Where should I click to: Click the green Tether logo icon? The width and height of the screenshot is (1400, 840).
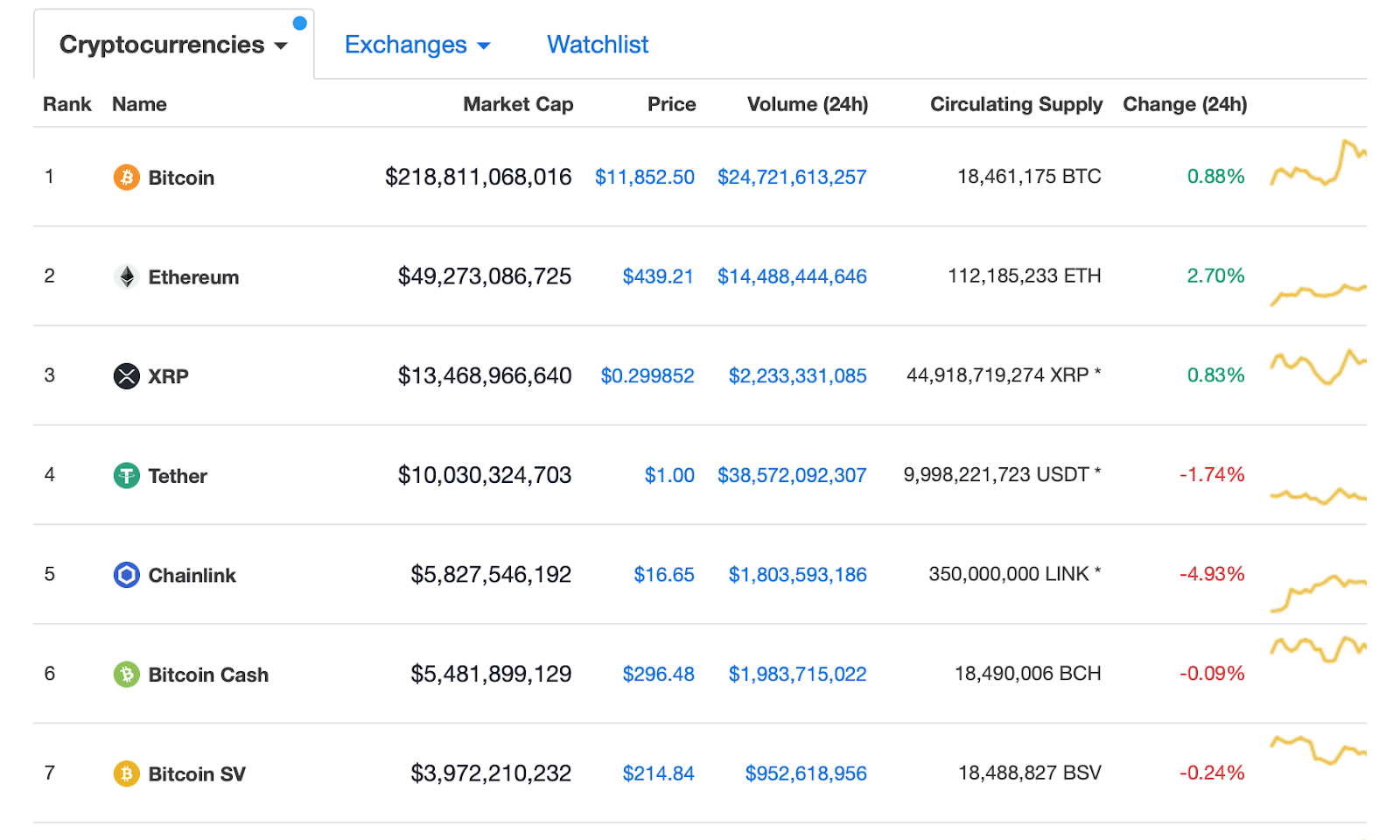coord(126,476)
